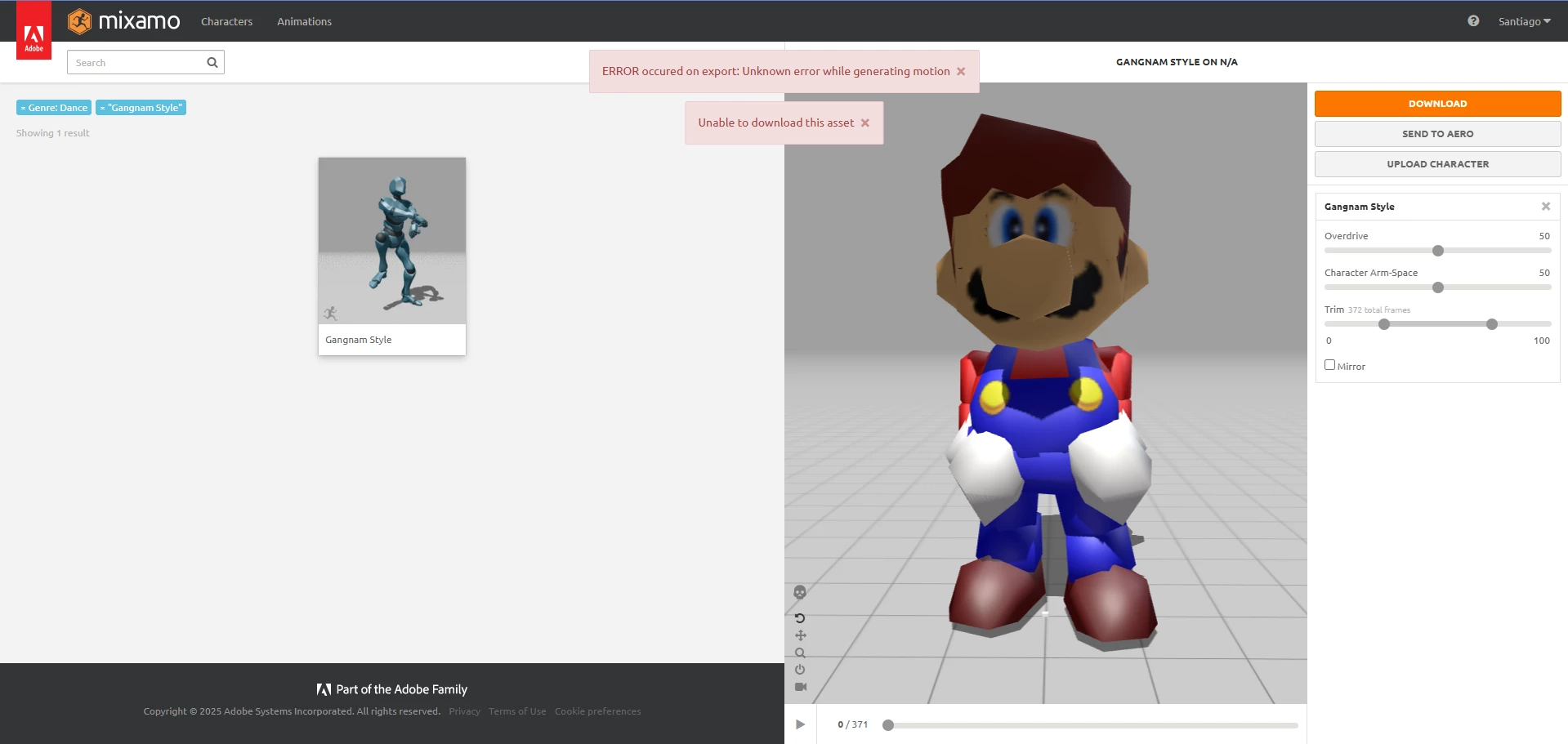Screen dimensions: 1568x744
Task: Select the zoom magnifier viewport icon
Action: point(800,653)
